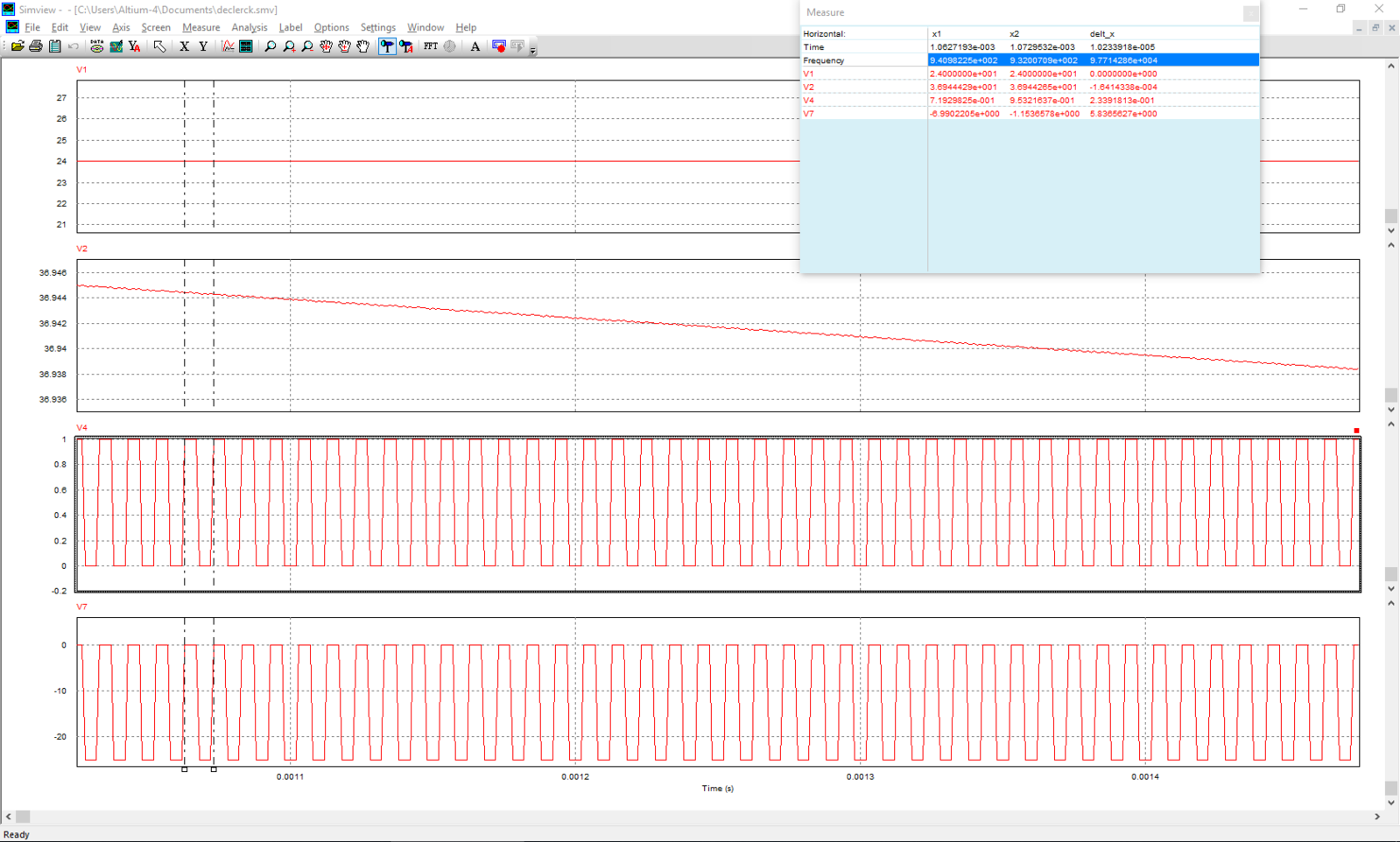Toggle the active Measure cursor tool
1400x842 pixels.
pos(387,46)
